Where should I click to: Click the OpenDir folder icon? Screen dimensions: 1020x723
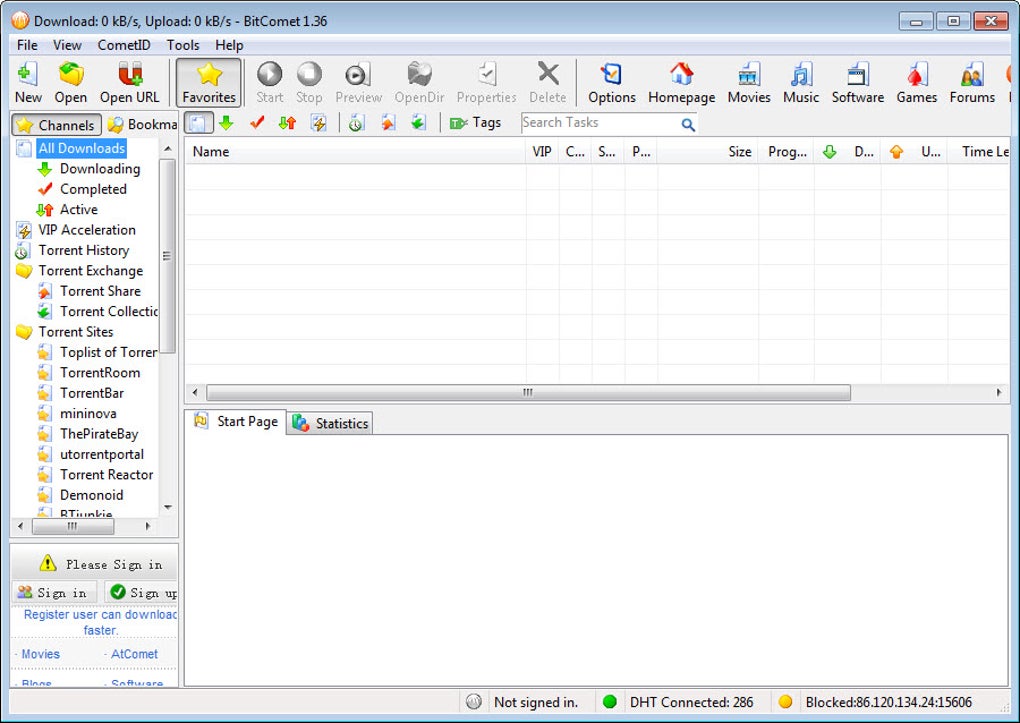pos(420,83)
